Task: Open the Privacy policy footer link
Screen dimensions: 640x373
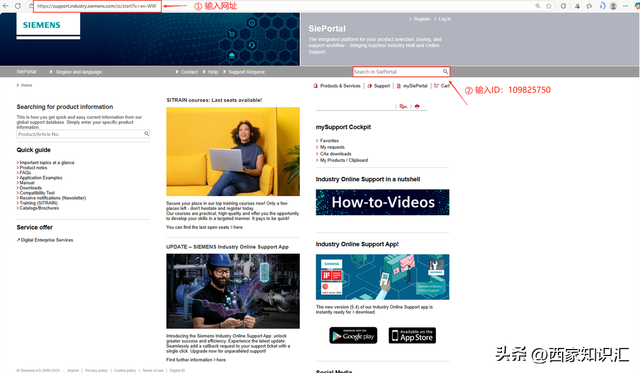Action: coord(96,371)
